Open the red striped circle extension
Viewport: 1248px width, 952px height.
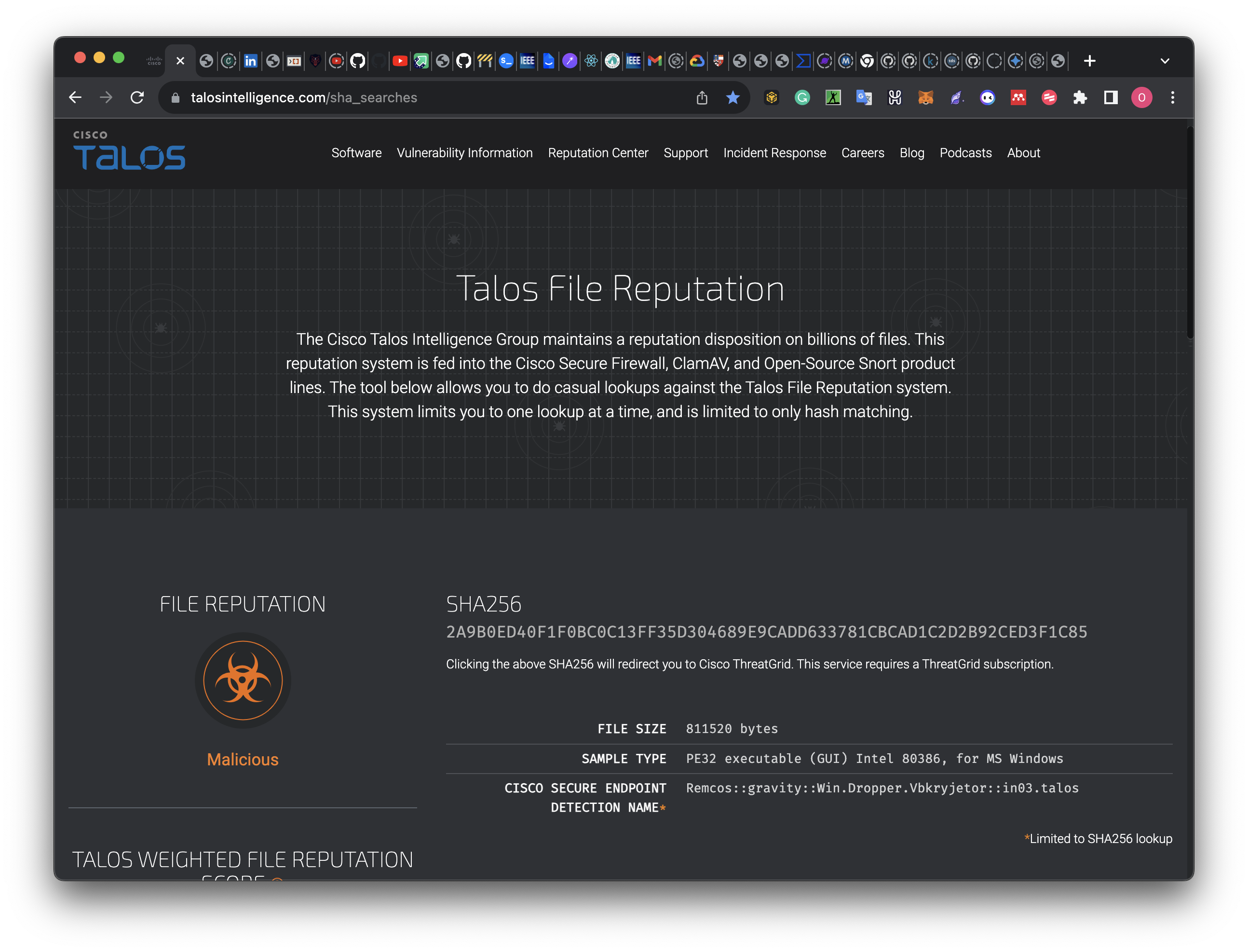coord(1049,97)
